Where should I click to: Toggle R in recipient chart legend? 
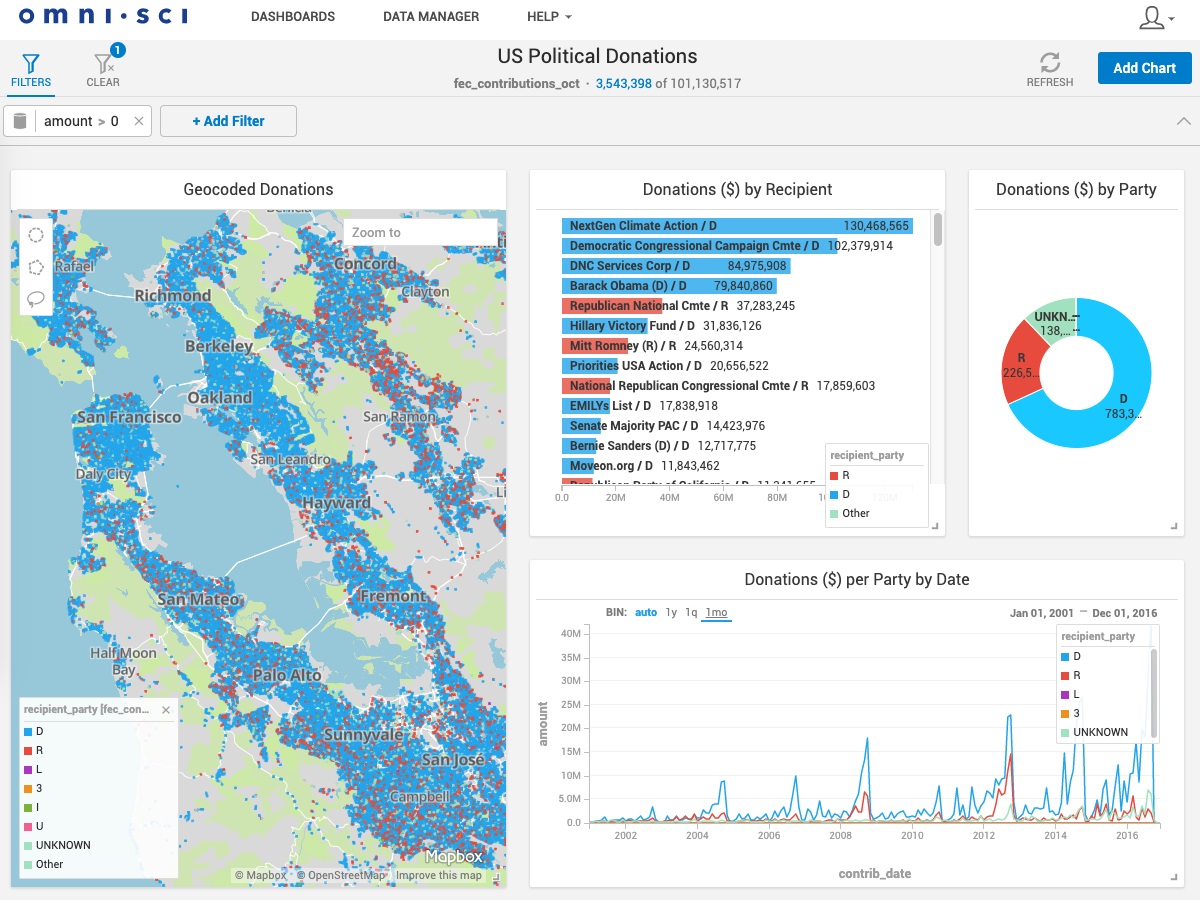click(x=840, y=475)
